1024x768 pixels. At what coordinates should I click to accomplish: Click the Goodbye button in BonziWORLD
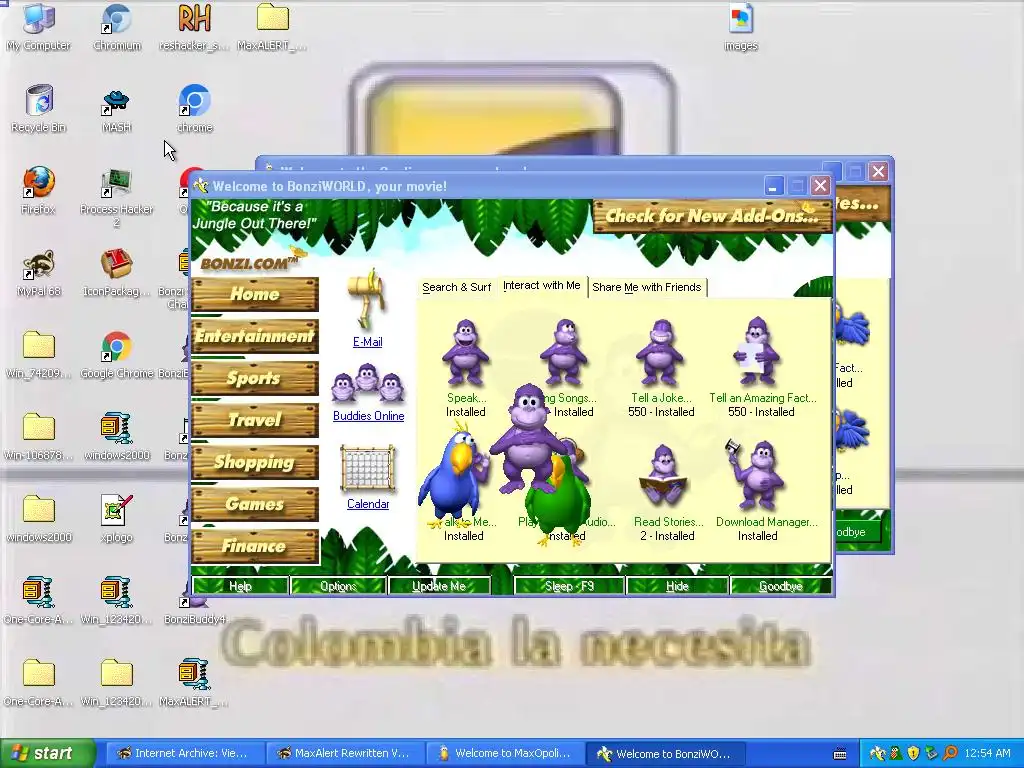(780, 586)
